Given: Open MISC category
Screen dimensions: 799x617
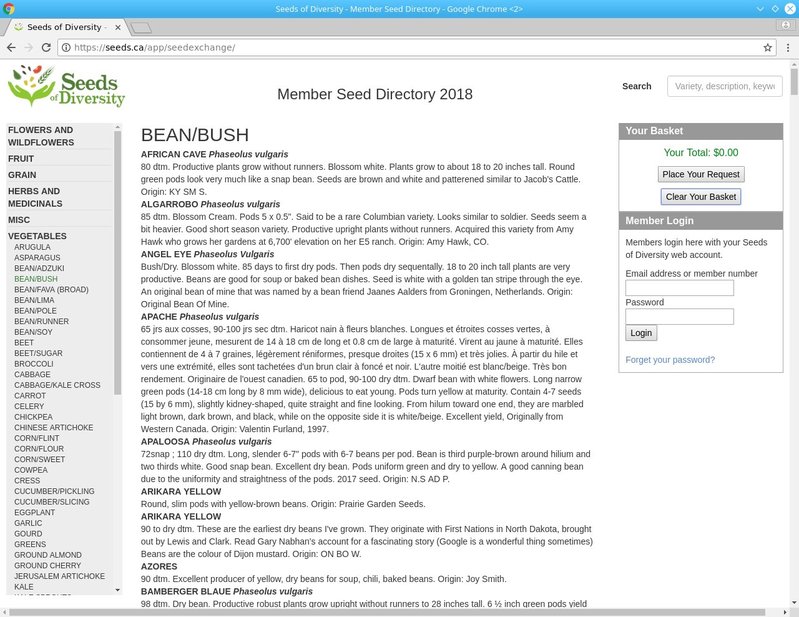Looking at the screenshot, I should tap(19, 220).
